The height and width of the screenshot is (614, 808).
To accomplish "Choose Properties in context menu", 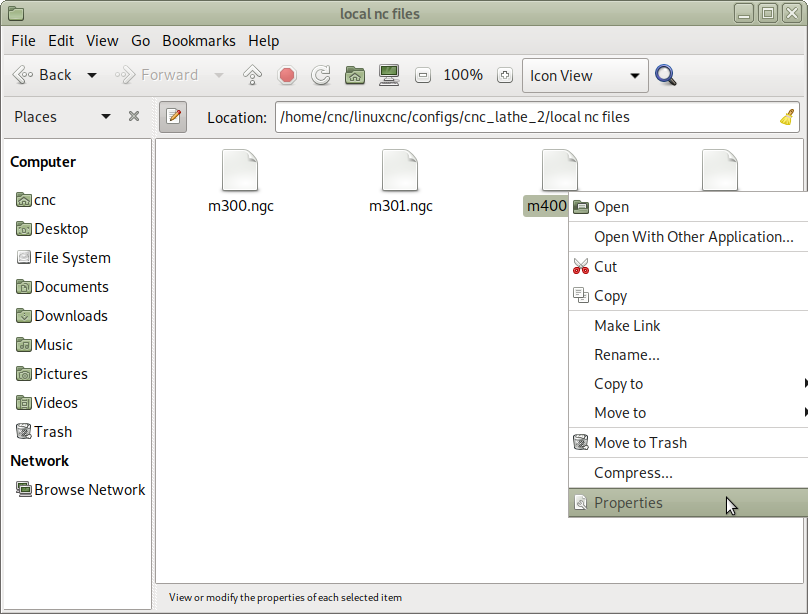I will (x=688, y=503).
